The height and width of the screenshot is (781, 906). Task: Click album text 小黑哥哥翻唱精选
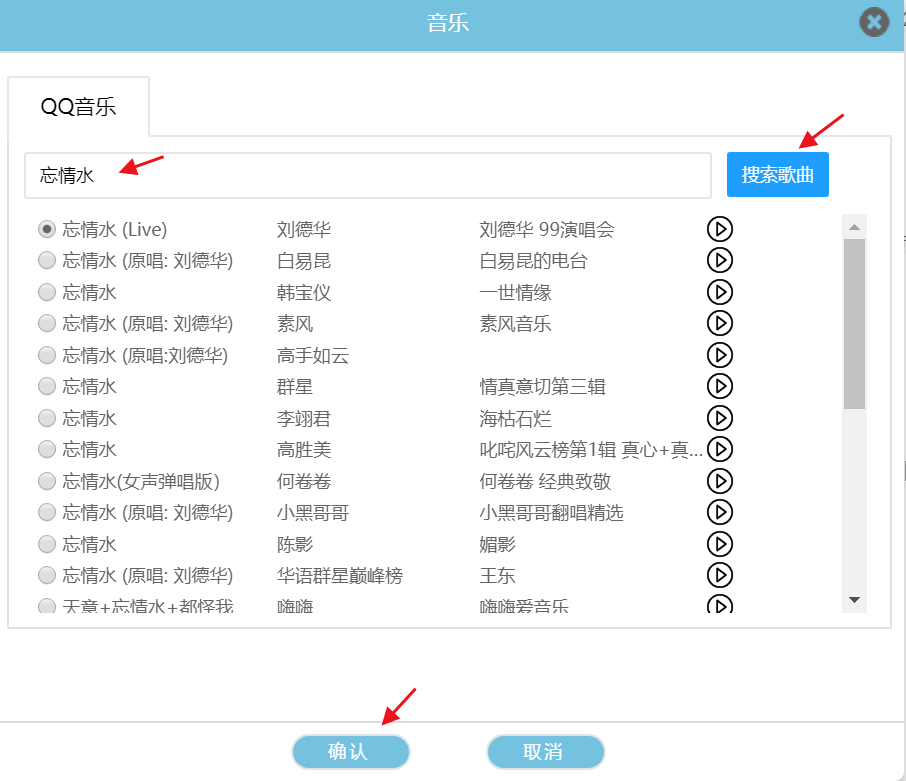[x=551, y=512]
